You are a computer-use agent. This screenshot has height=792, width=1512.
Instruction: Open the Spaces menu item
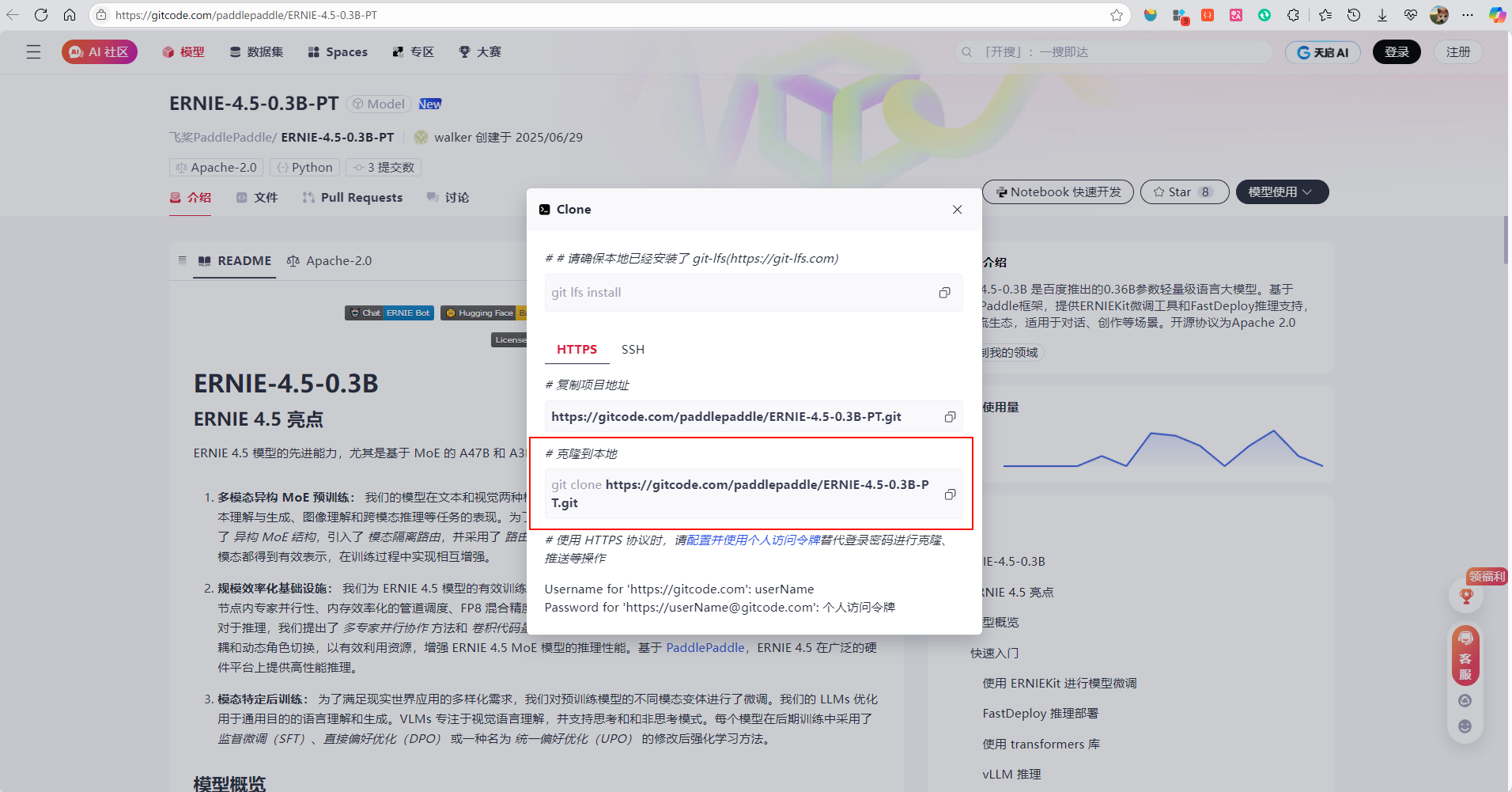tap(338, 52)
